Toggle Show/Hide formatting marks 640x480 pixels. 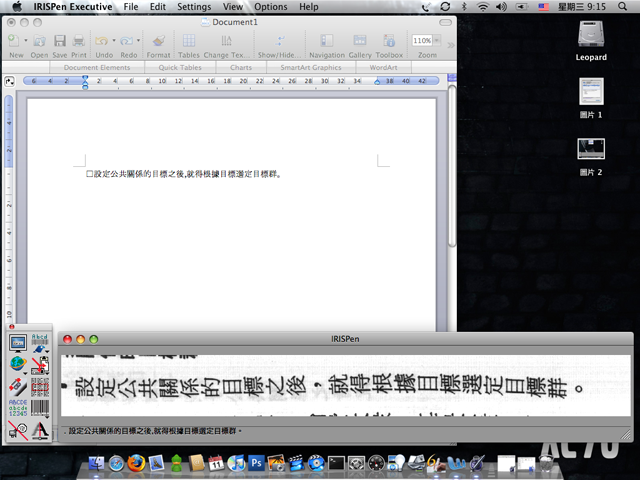(280, 46)
